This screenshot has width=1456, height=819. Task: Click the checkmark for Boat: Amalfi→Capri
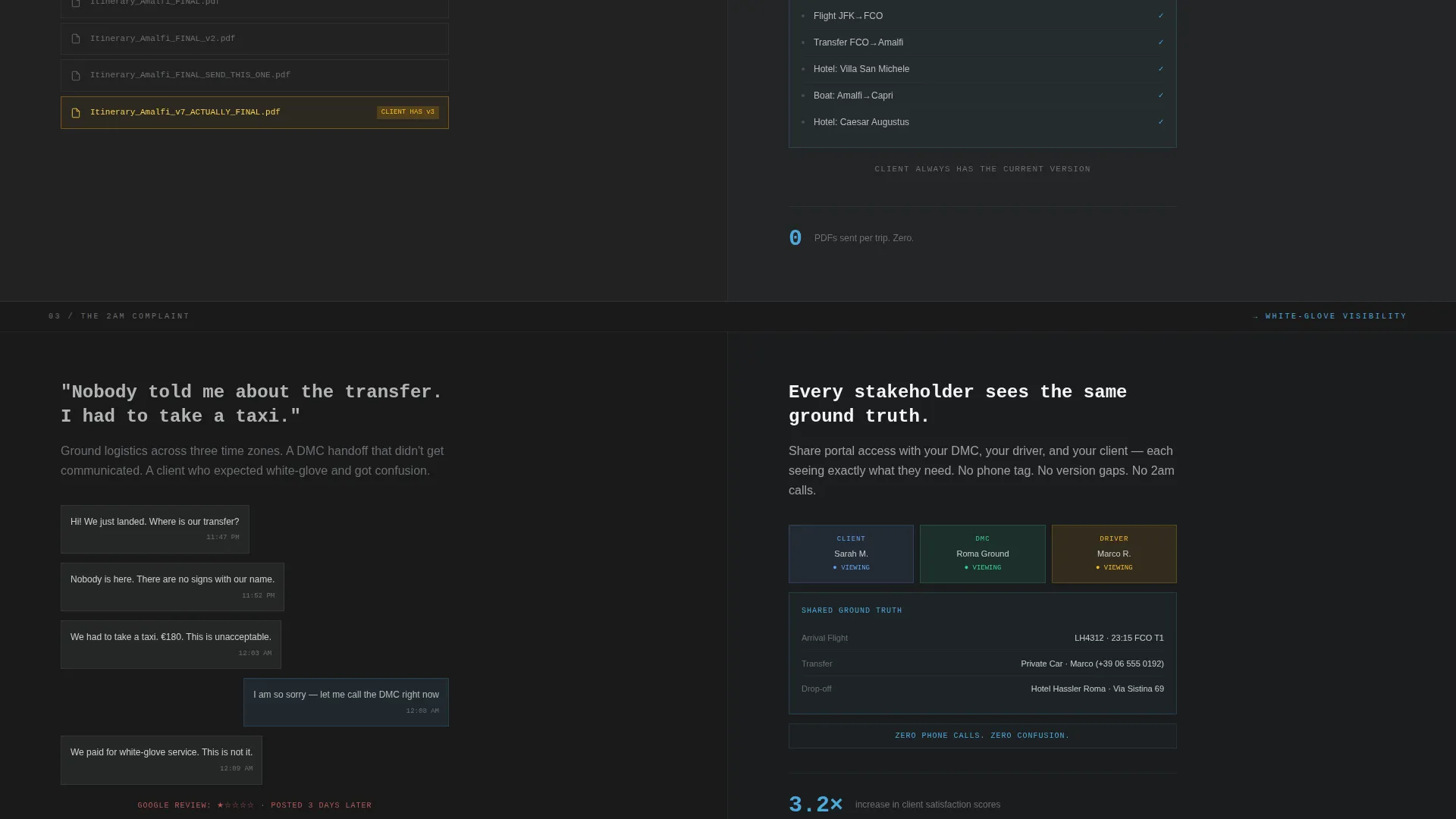pos(1160,96)
